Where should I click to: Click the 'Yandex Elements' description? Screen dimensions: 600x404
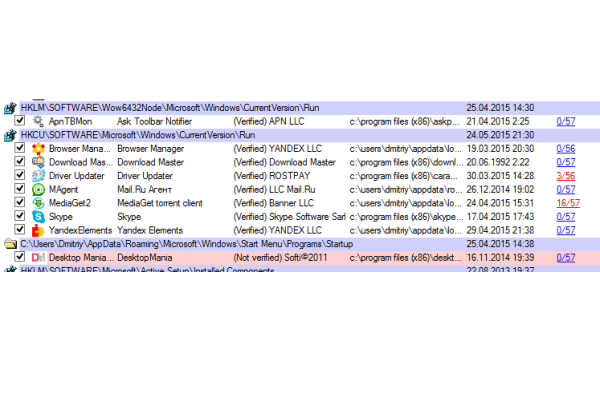point(150,230)
